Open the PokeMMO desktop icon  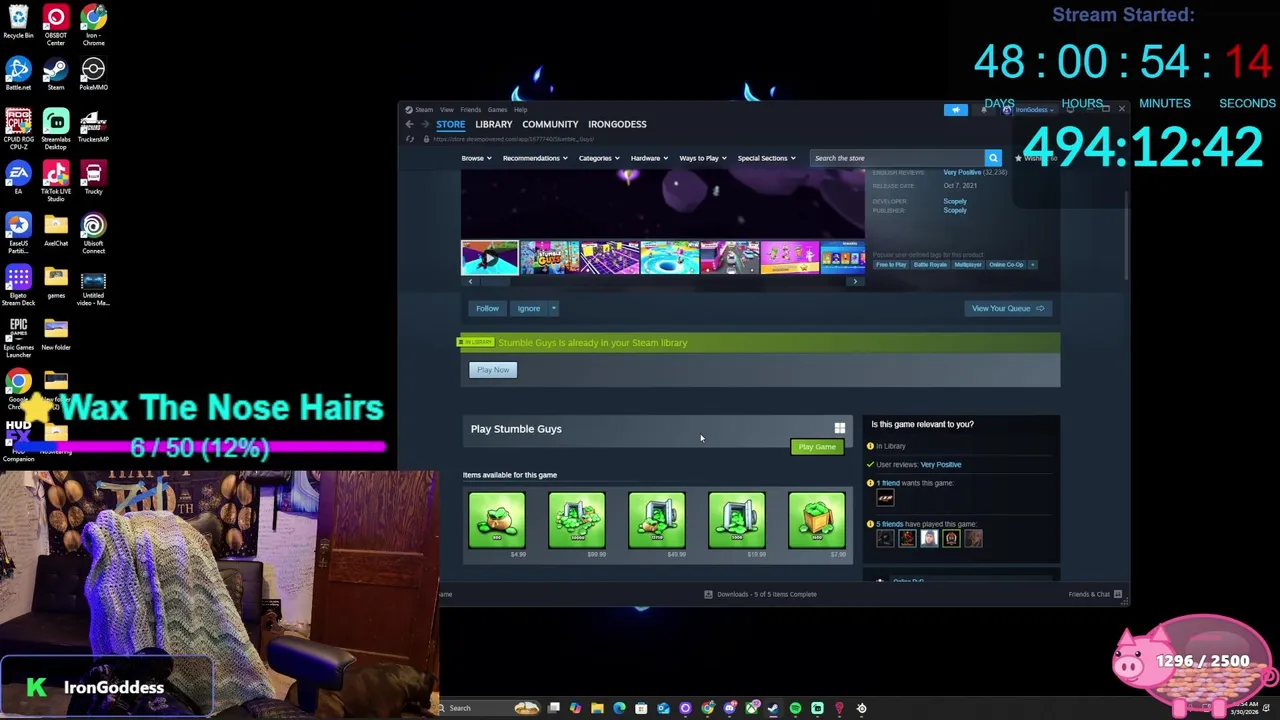click(x=93, y=74)
